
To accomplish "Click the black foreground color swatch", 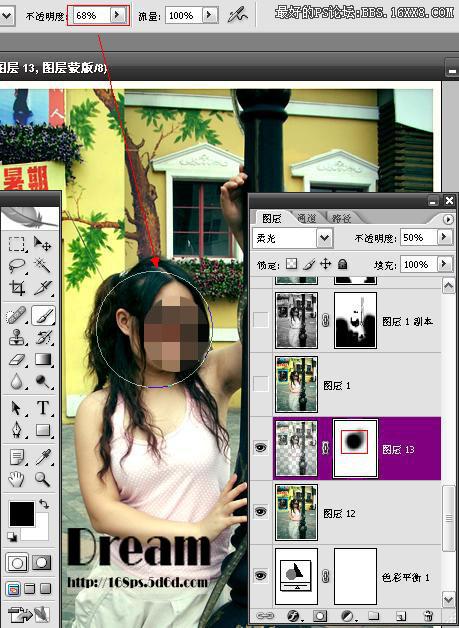I will [x=22, y=513].
